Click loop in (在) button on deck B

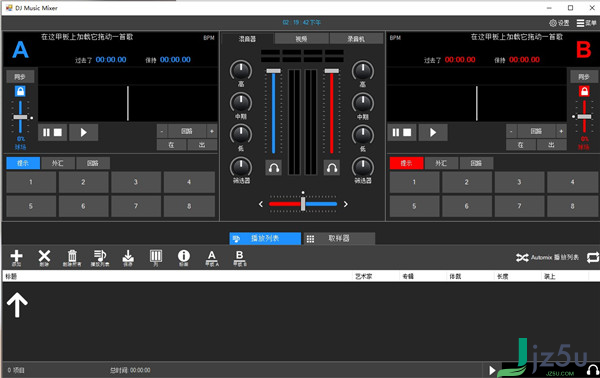pos(520,145)
